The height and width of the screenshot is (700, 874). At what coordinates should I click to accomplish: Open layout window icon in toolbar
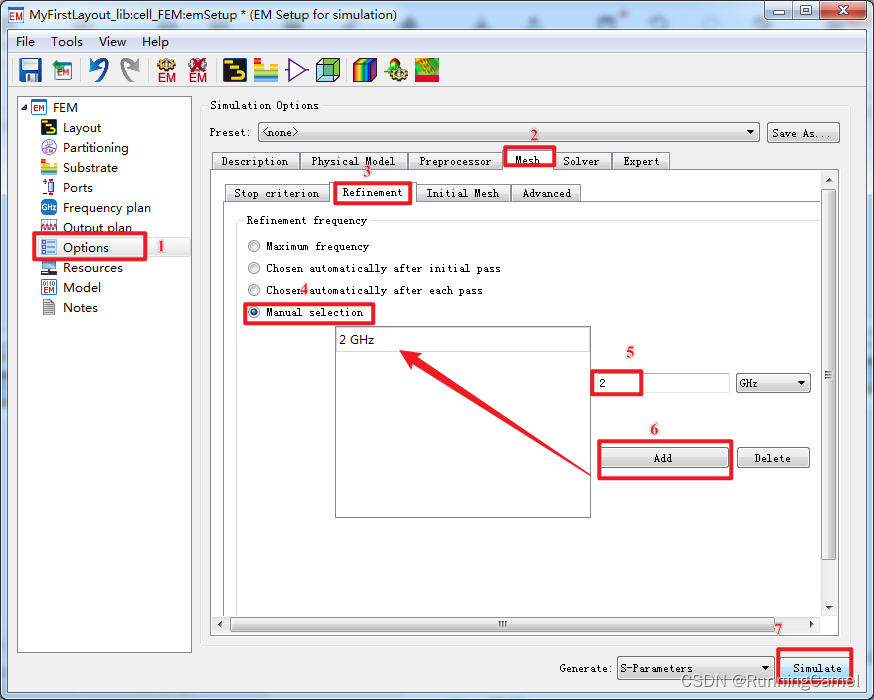pos(235,70)
